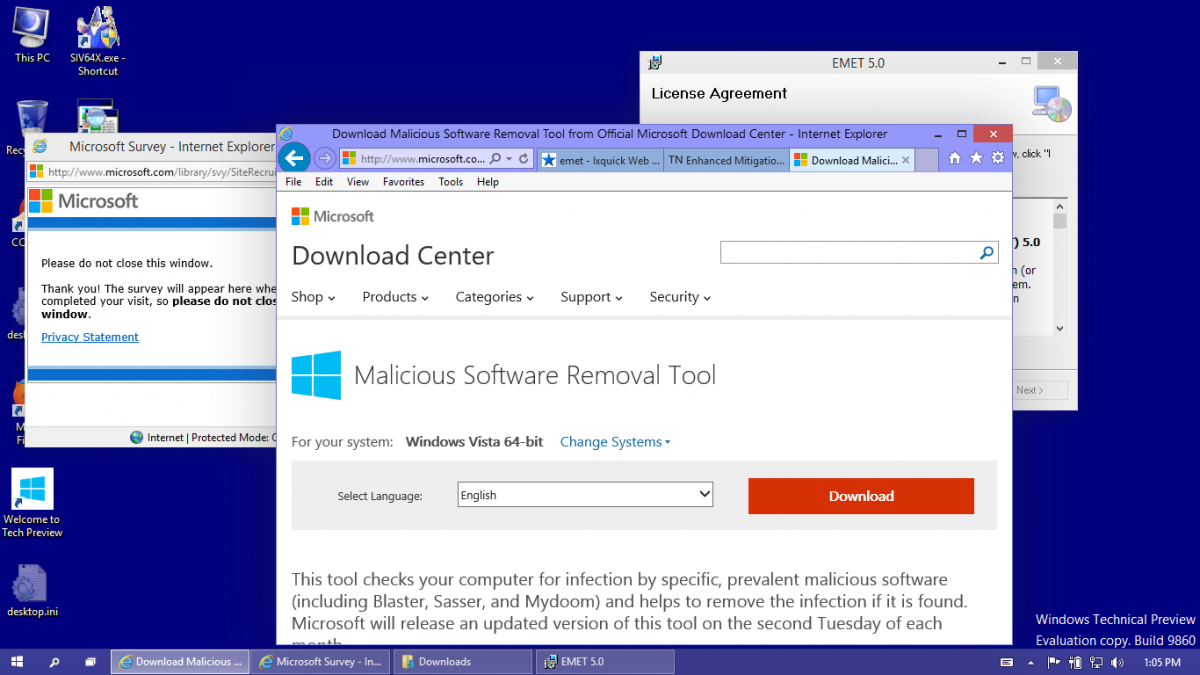The image size is (1200, 675).
Task: Click the red Download button
Action: tap(861, 496)
